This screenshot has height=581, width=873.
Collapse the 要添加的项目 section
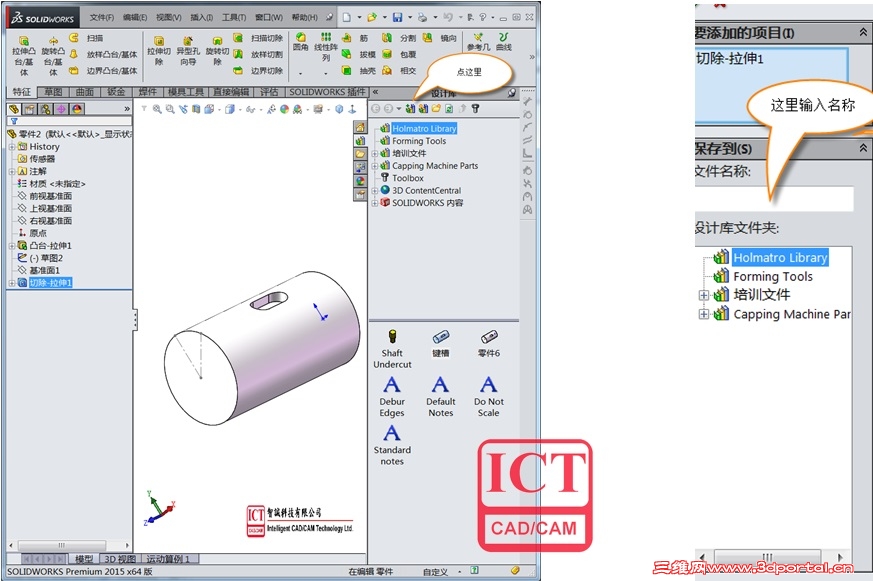tap(863, 32)
